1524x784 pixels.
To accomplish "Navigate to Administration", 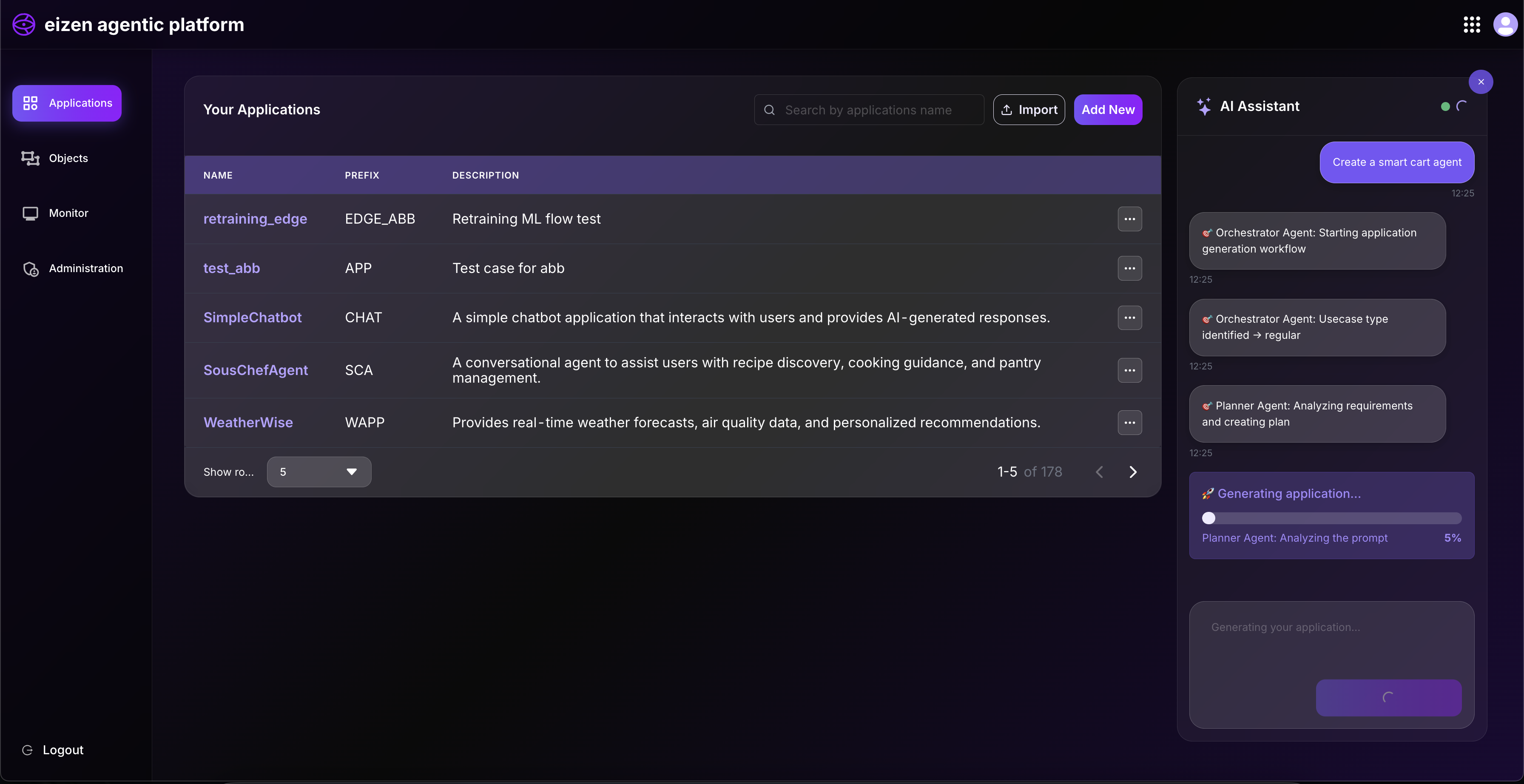I will point(85,268).
